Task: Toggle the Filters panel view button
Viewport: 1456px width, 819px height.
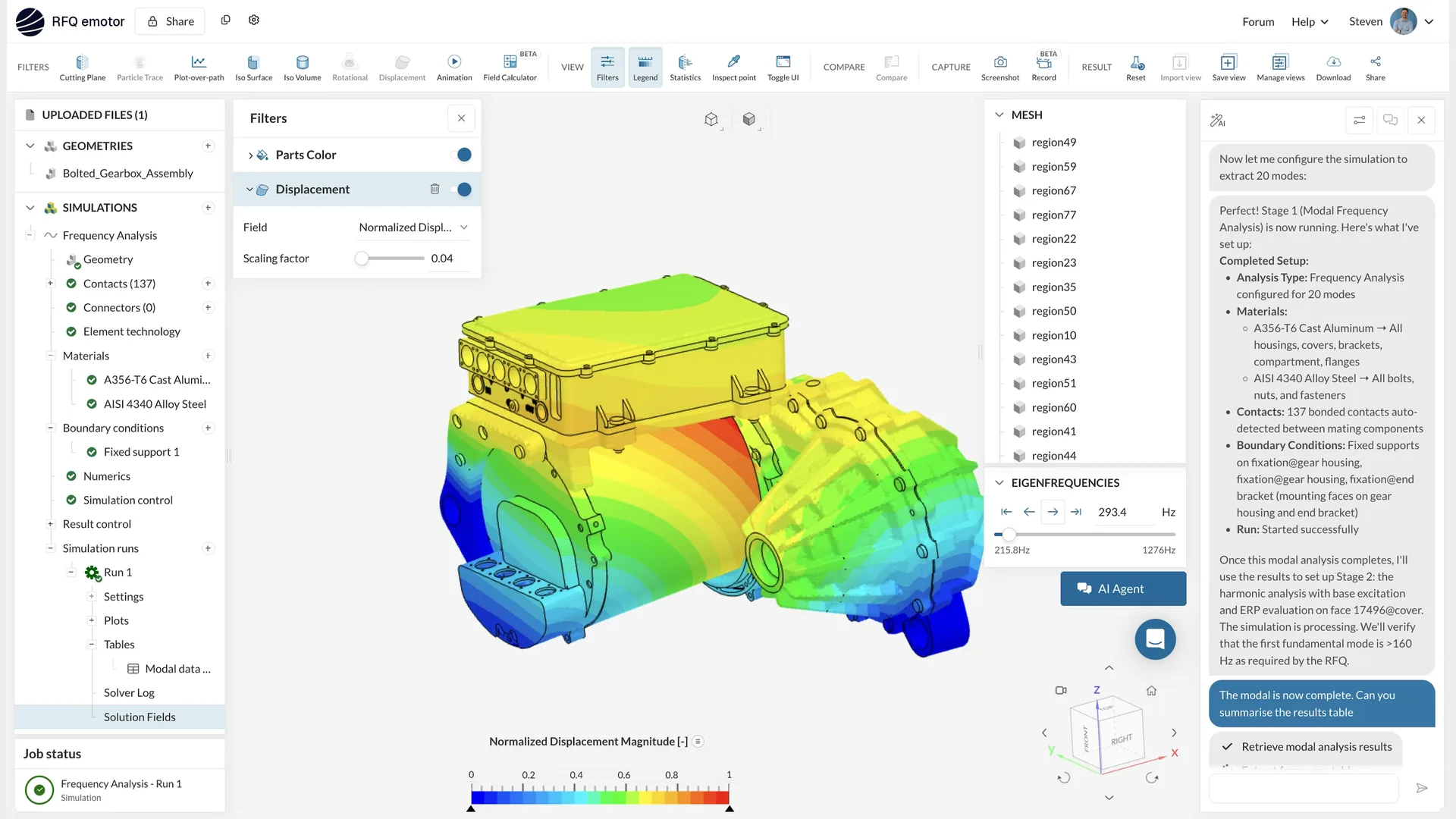Action: pos(607,67)
